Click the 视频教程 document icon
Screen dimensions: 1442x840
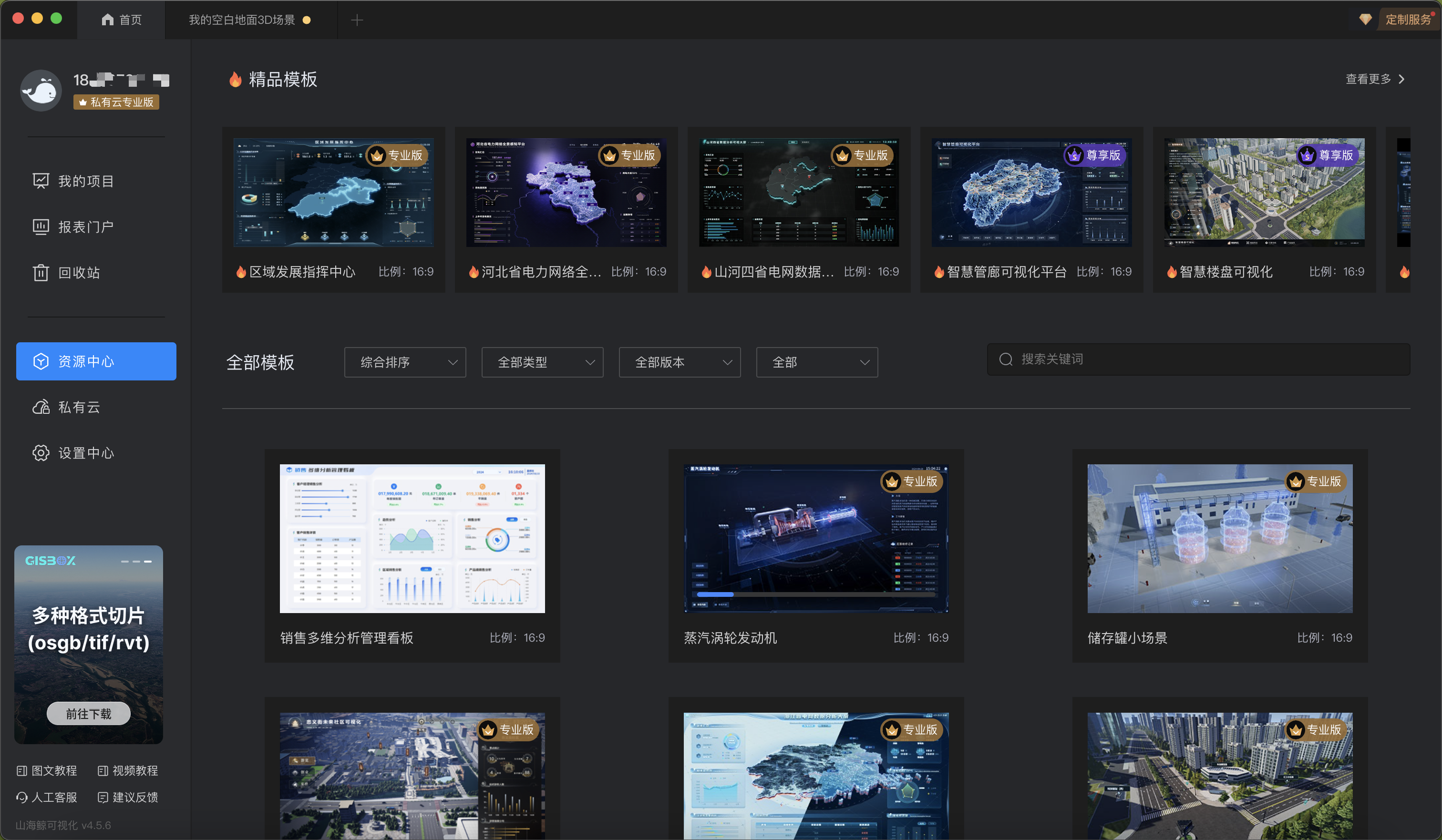point(103,770)
